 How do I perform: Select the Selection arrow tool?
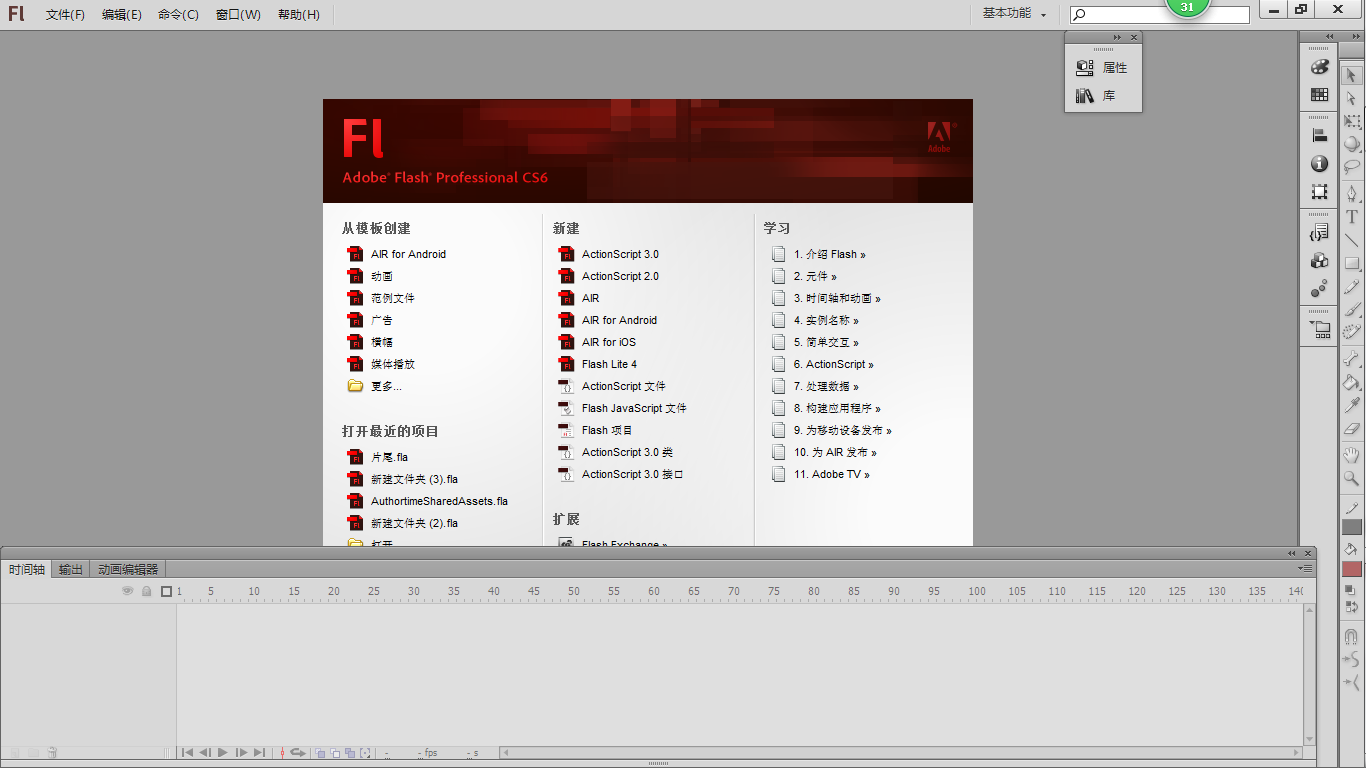tap(1351, 75)
